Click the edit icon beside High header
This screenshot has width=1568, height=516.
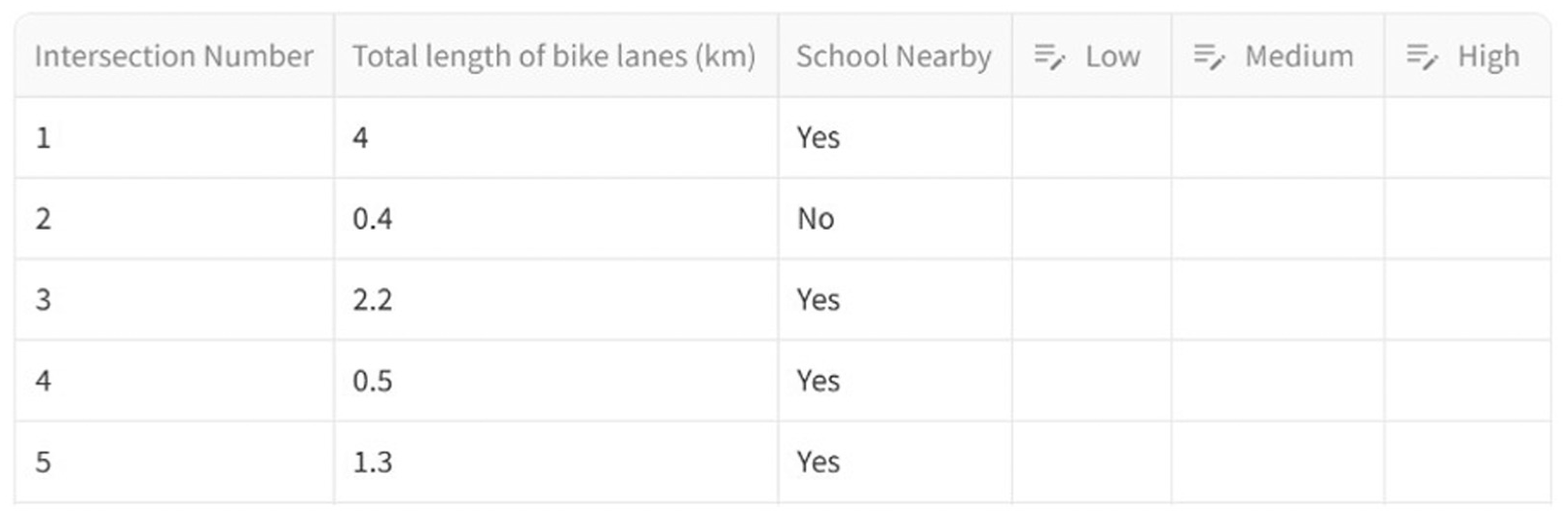point(1422,56)
